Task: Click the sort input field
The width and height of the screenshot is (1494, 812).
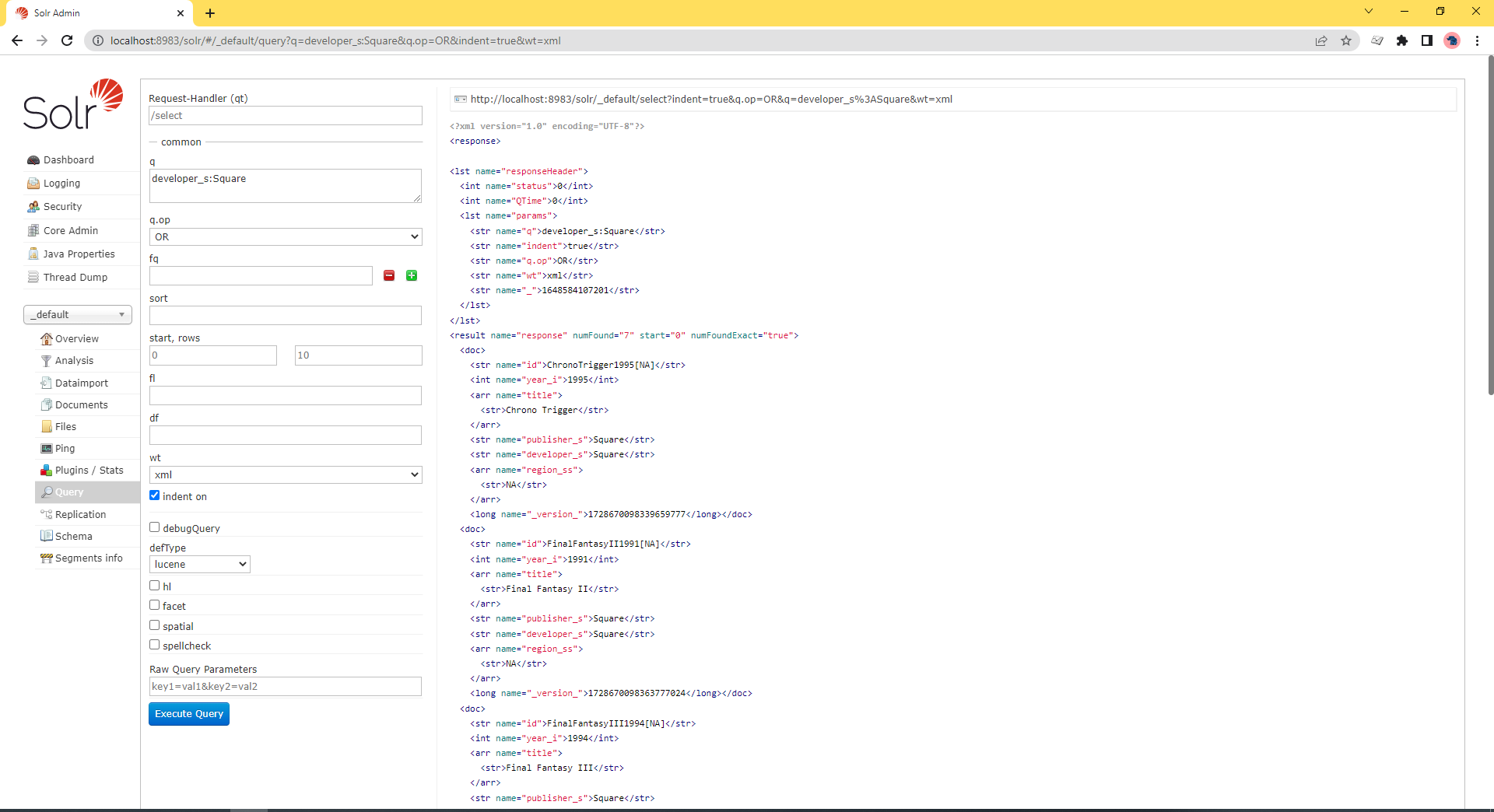Action: tap(286, 316)
